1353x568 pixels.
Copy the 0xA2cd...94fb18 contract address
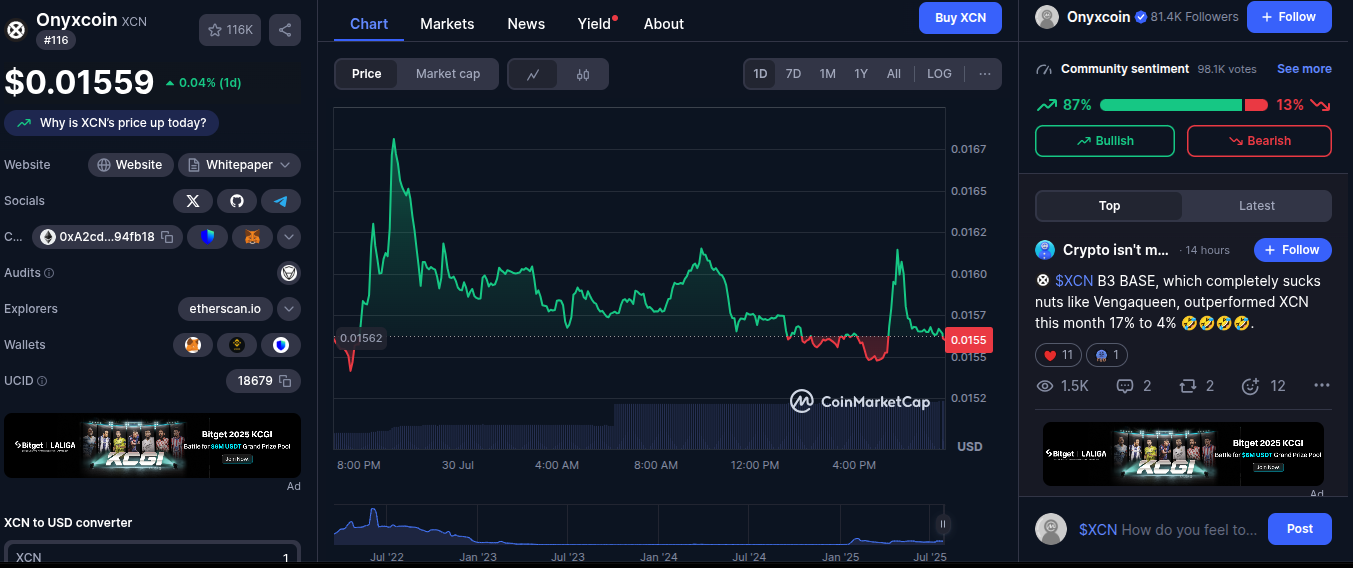(x=167, y=237)
